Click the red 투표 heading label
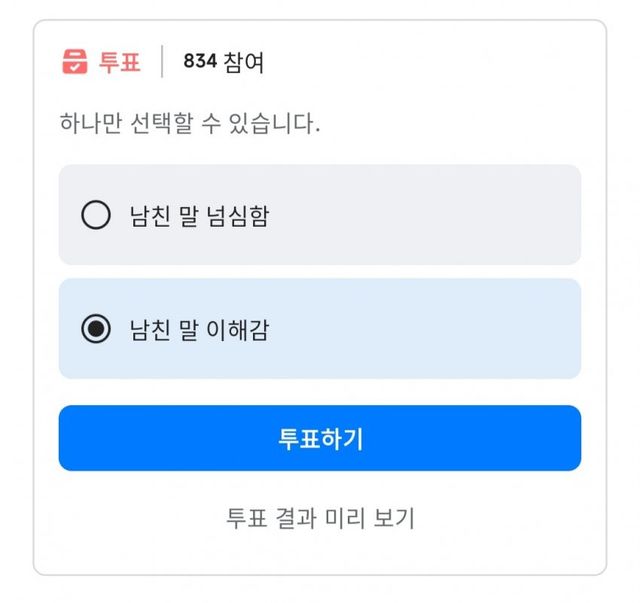The height and width of the screenshot is (603, 640). (x=120, y=62)
